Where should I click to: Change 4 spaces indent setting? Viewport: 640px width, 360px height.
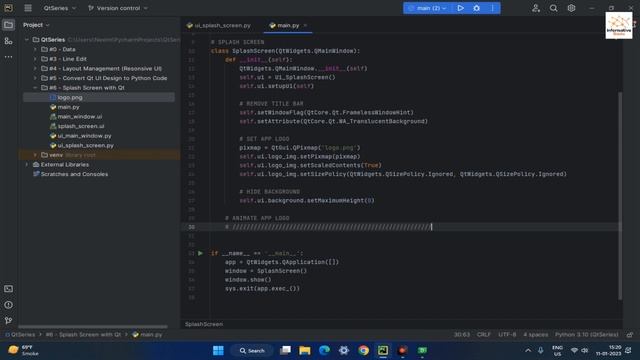(x=536, y=335)
